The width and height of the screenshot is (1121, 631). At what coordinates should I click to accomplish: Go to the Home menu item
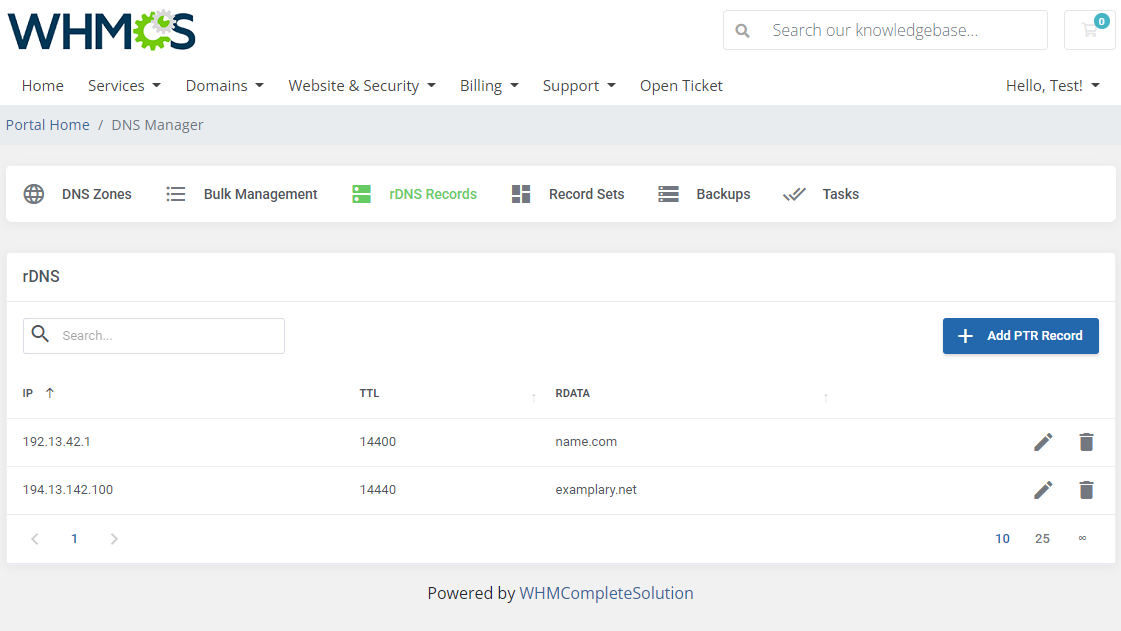[x=43, y=86]
